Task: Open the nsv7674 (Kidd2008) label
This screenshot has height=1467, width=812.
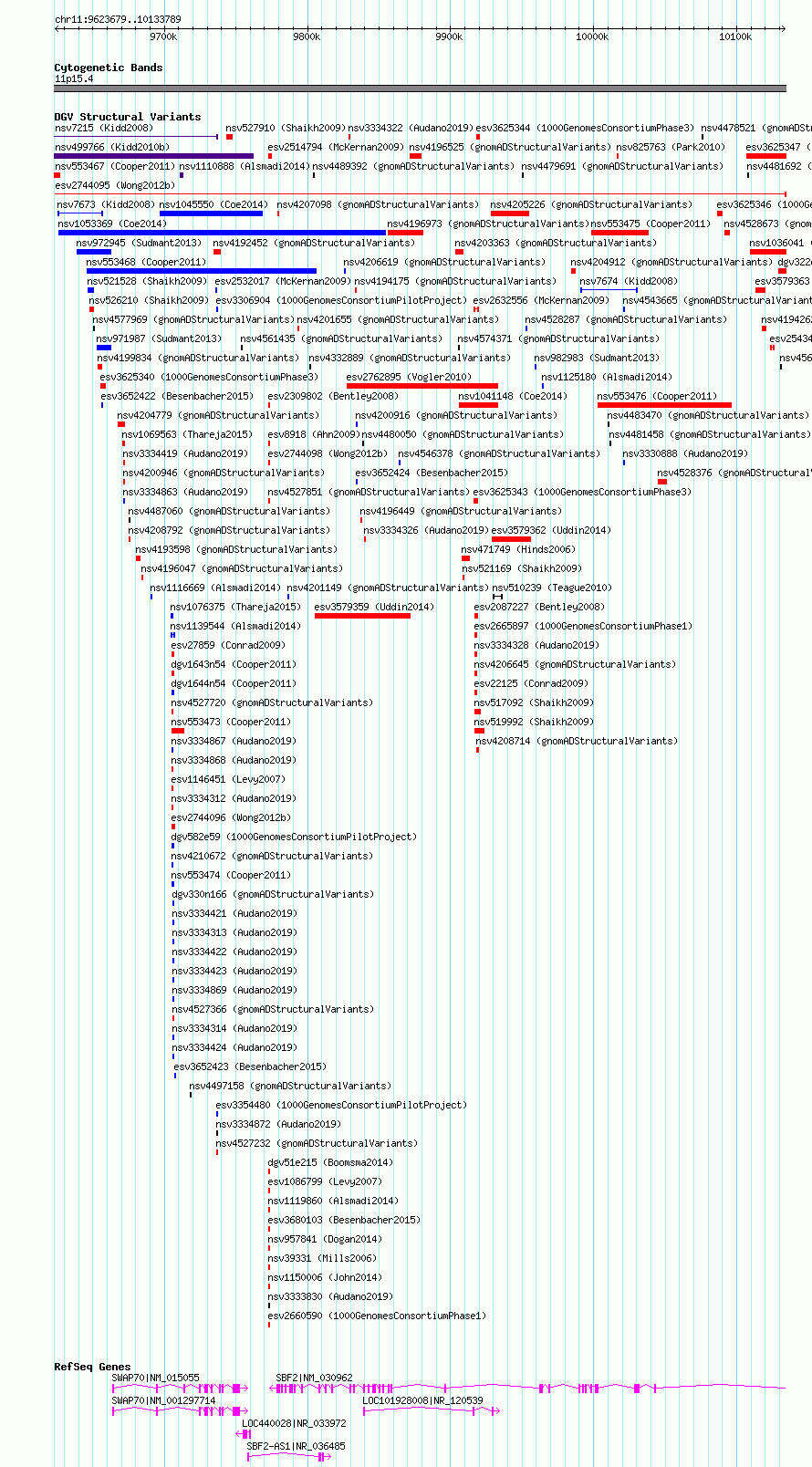Action: tap(629, 281)
